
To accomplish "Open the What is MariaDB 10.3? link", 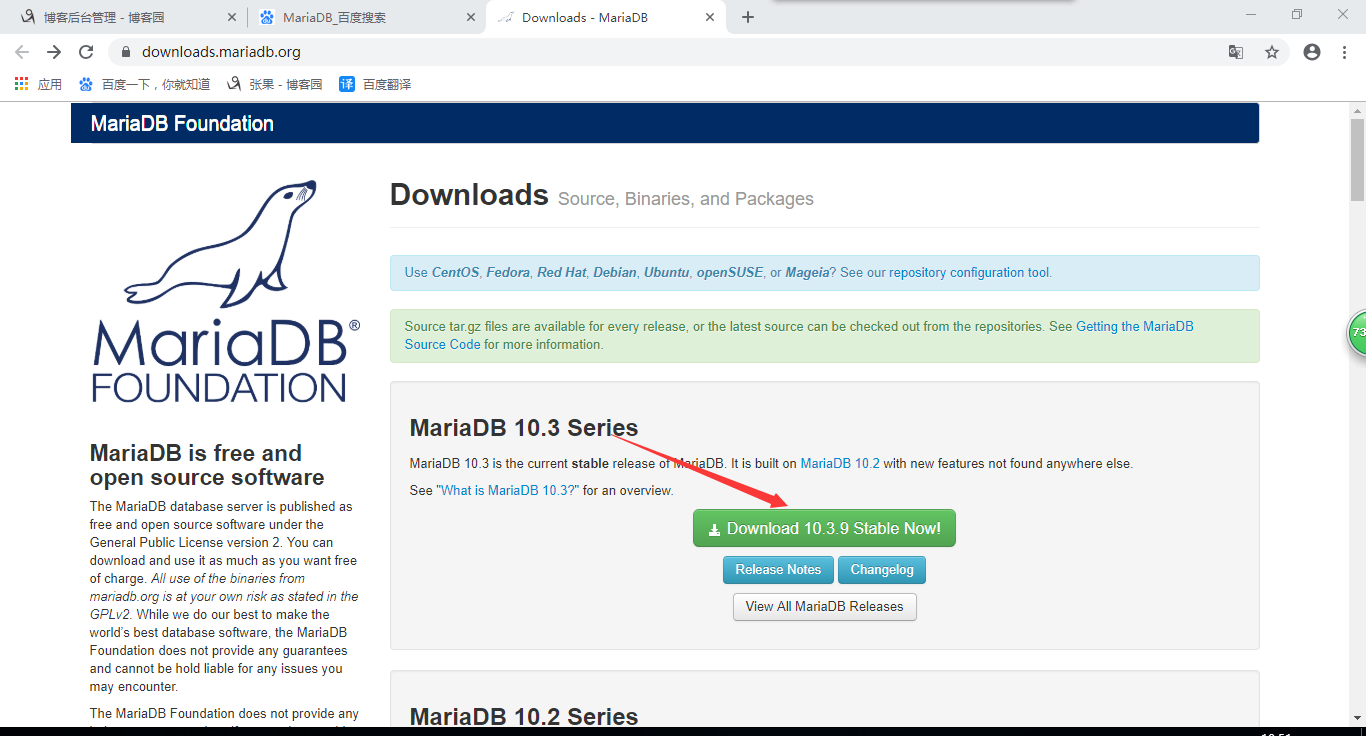I will tap(507, 490).
